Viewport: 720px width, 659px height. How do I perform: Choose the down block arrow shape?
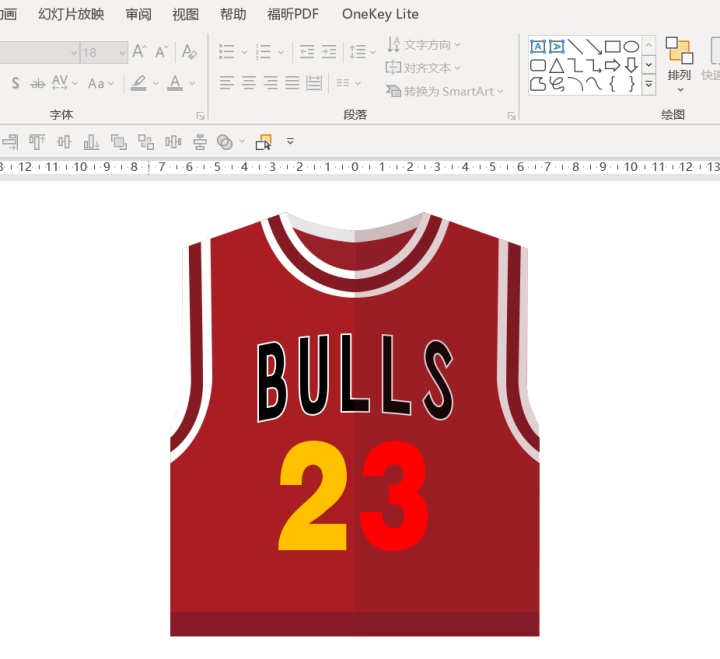click(x=631, y=65)
